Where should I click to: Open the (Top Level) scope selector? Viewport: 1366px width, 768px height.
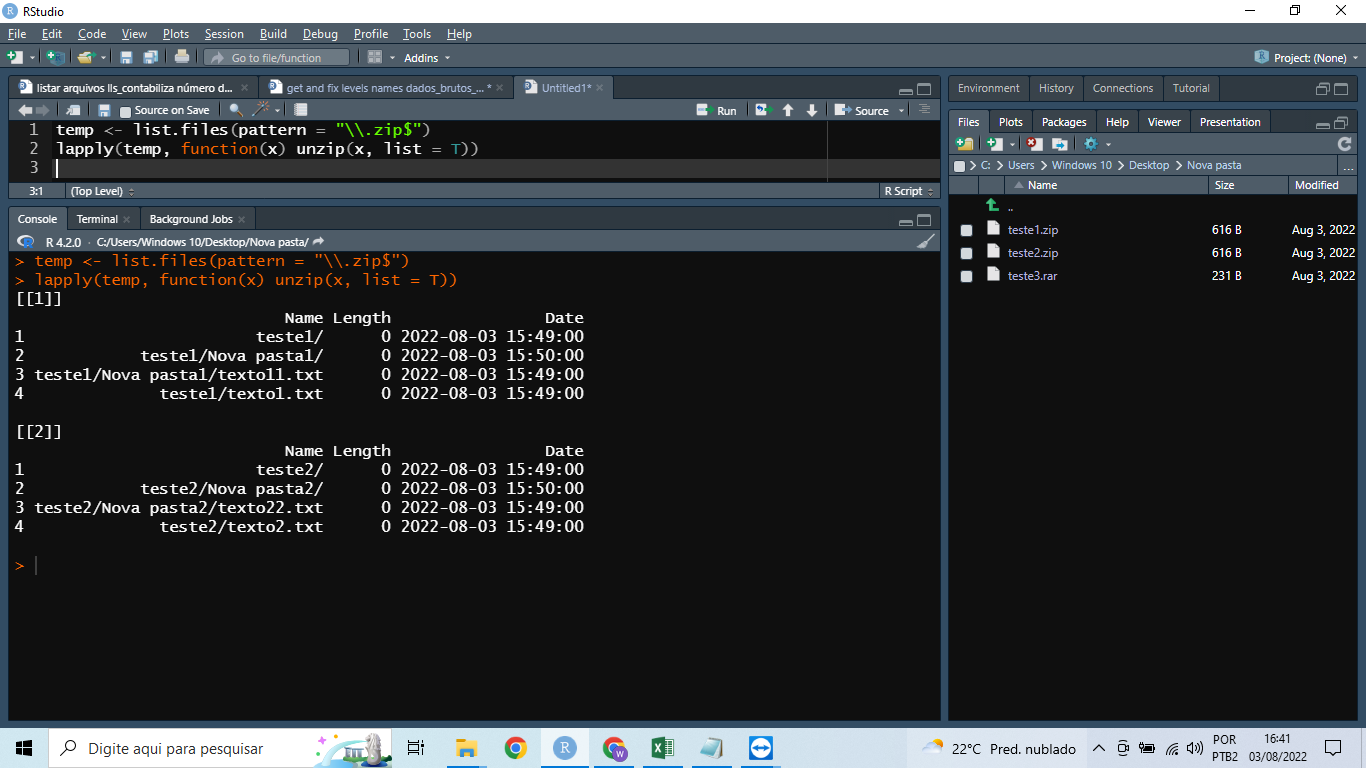[x=102, y=191]
